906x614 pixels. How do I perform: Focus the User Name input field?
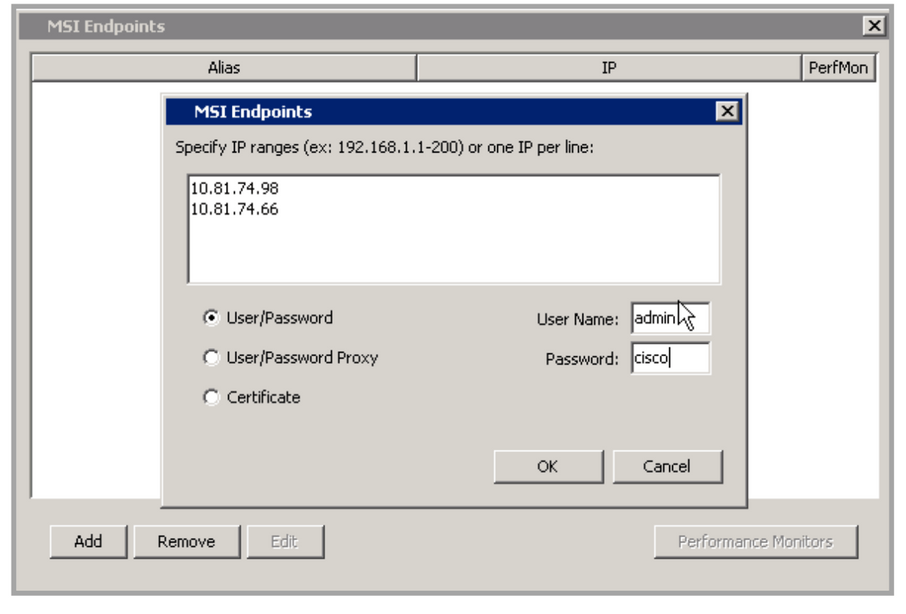point(671,318)
